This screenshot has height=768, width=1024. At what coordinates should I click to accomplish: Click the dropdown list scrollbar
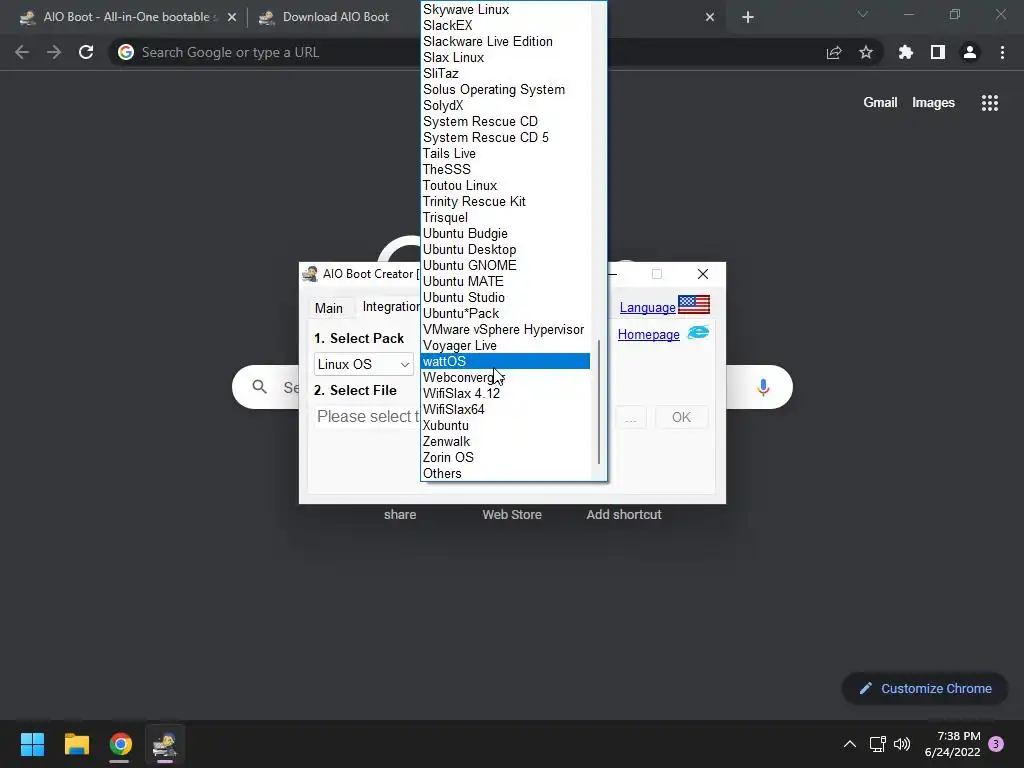point(599,402)
